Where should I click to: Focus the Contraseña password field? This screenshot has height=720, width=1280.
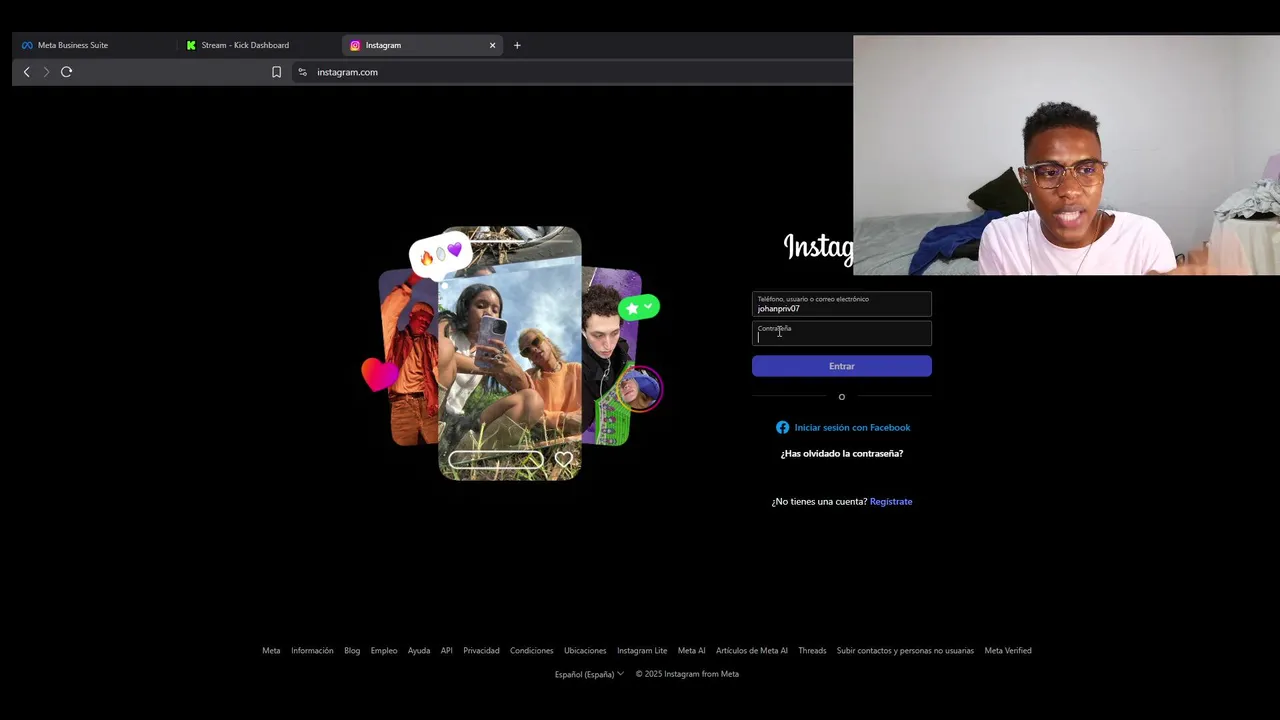tap(842, 333)
